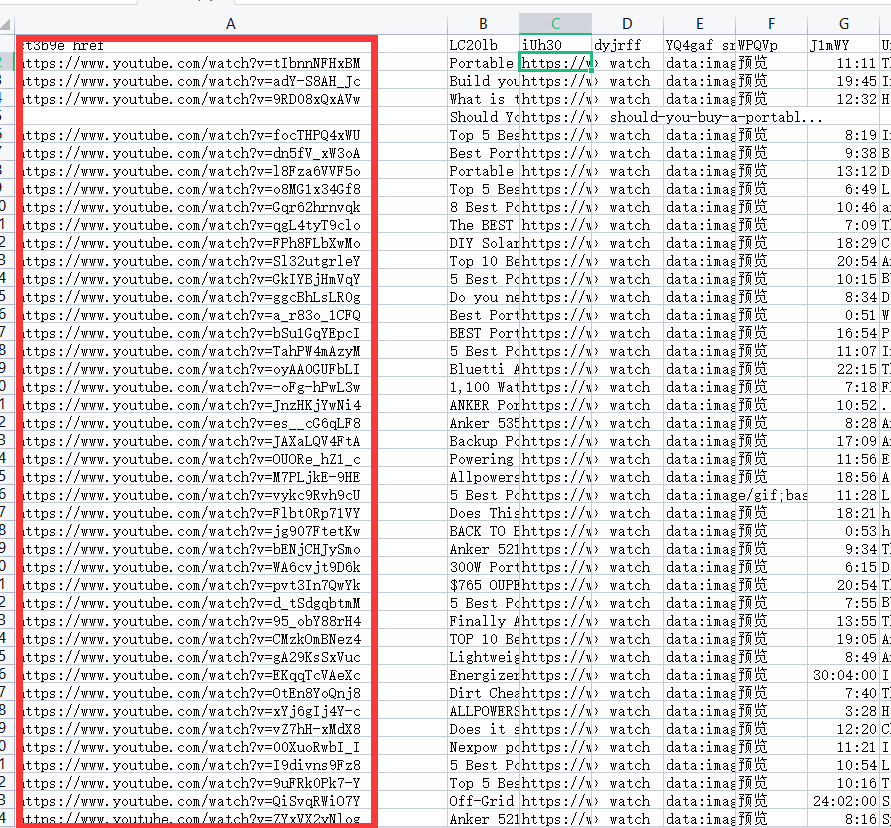This screenshot has width=891, height=828.
Task: Click the duration cell 22:15
Action: point(843,369)
